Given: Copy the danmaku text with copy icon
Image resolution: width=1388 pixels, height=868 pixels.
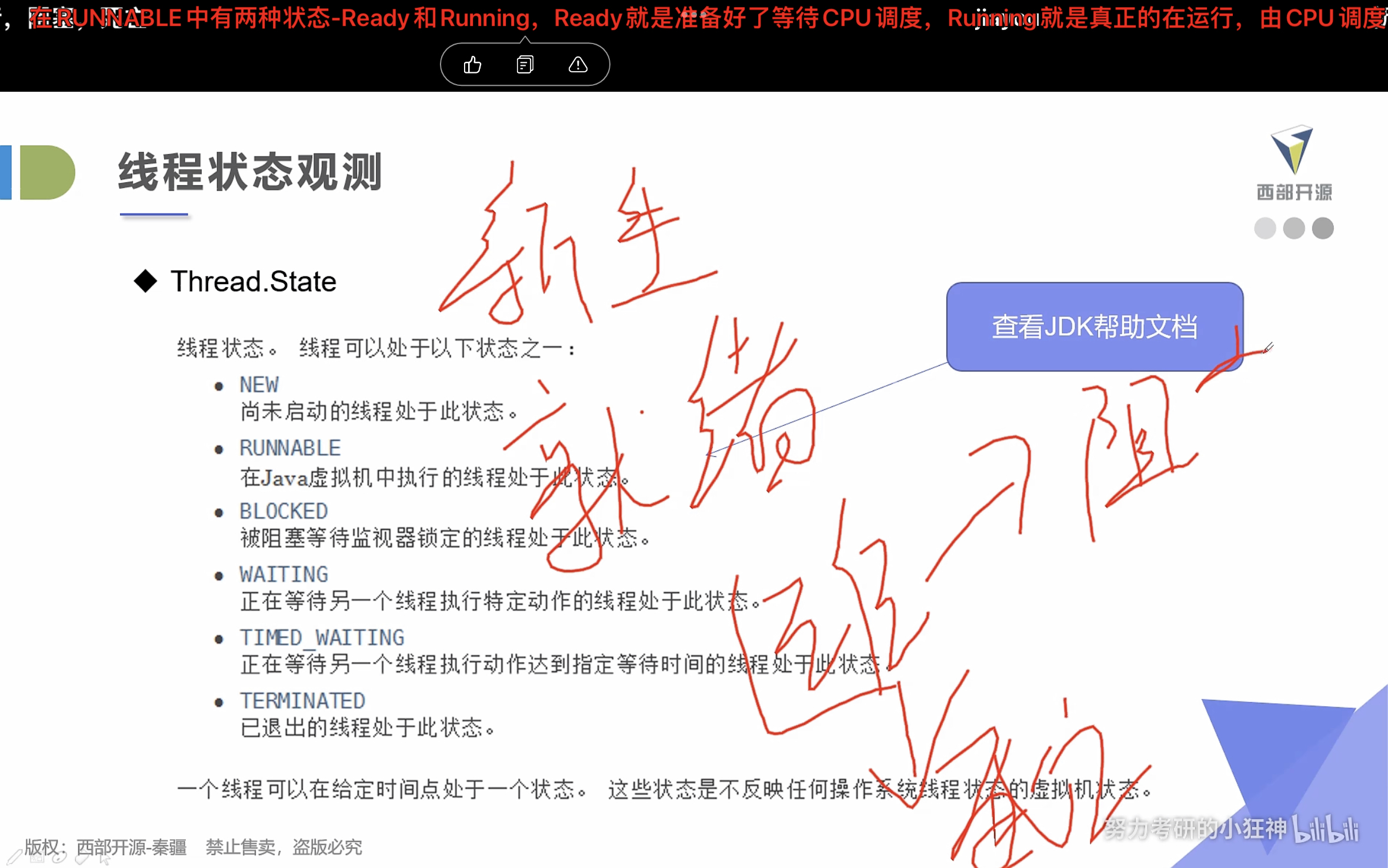Looking at the screenshot, I should pyautogui.click(x=525, y=65).
